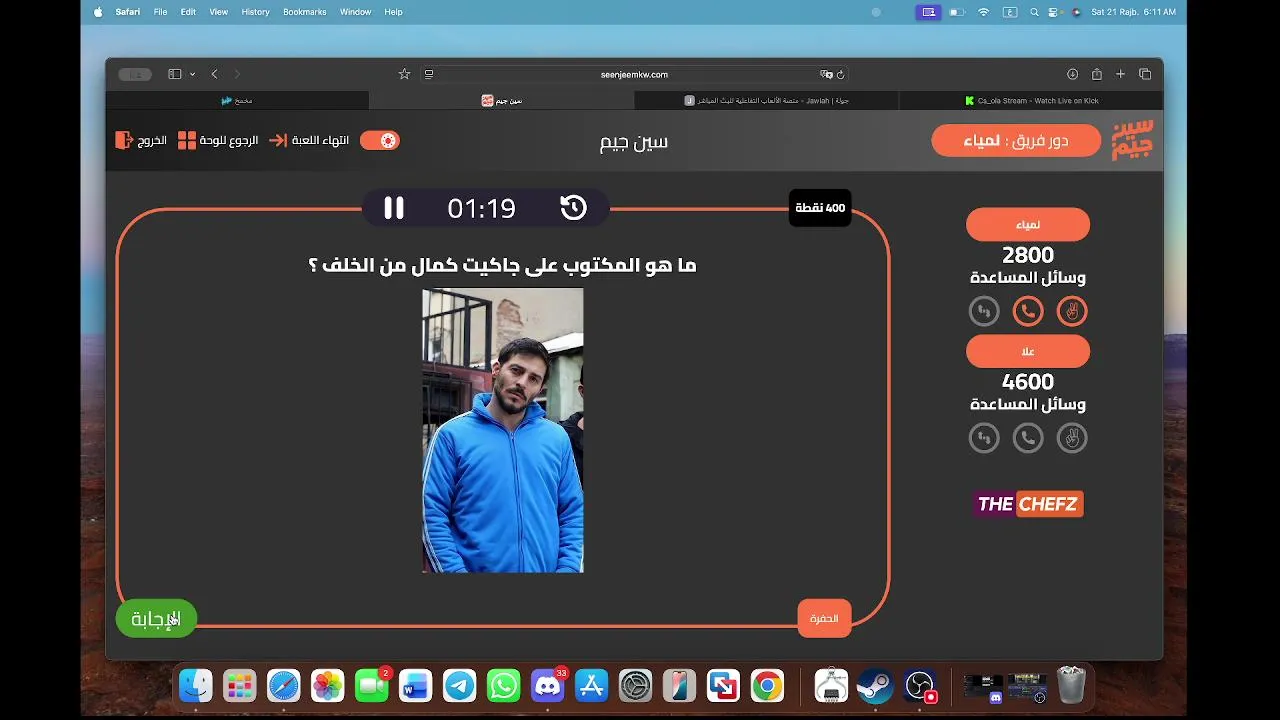Open the Window menu
This screenshot has width=1280, height=720.
point(355,12)
